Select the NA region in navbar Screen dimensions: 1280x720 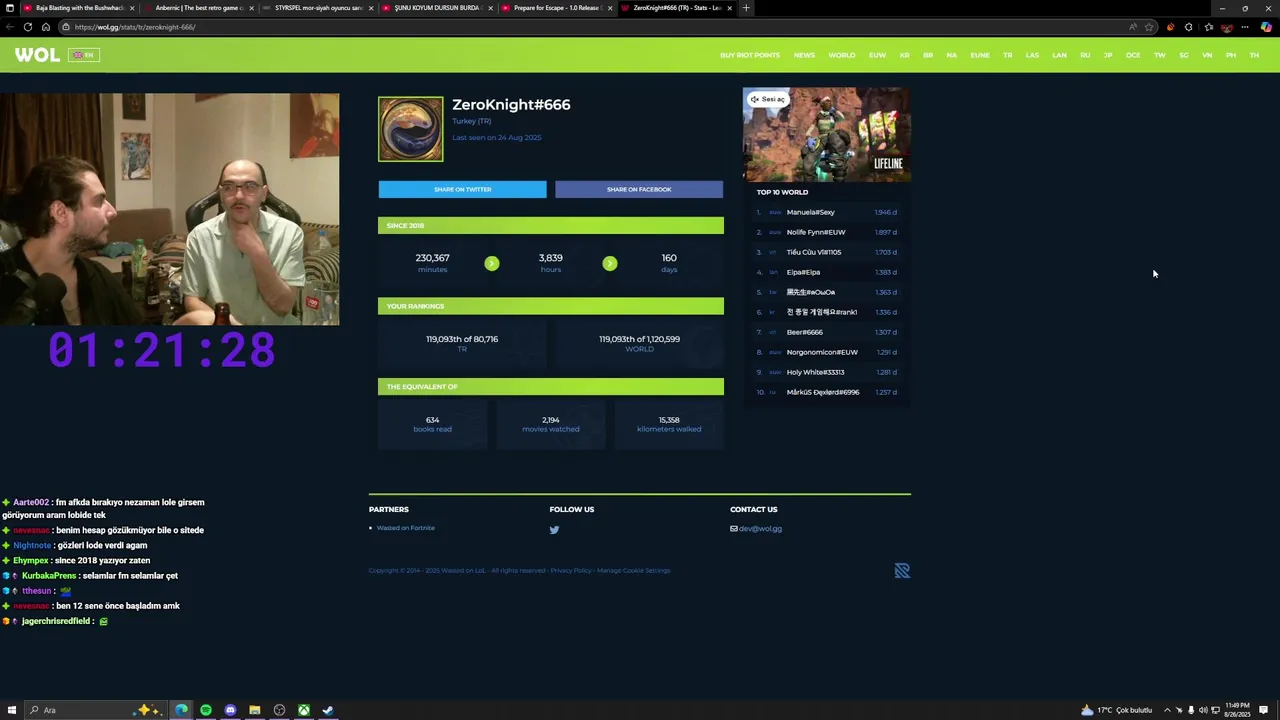tap(952, 55)
